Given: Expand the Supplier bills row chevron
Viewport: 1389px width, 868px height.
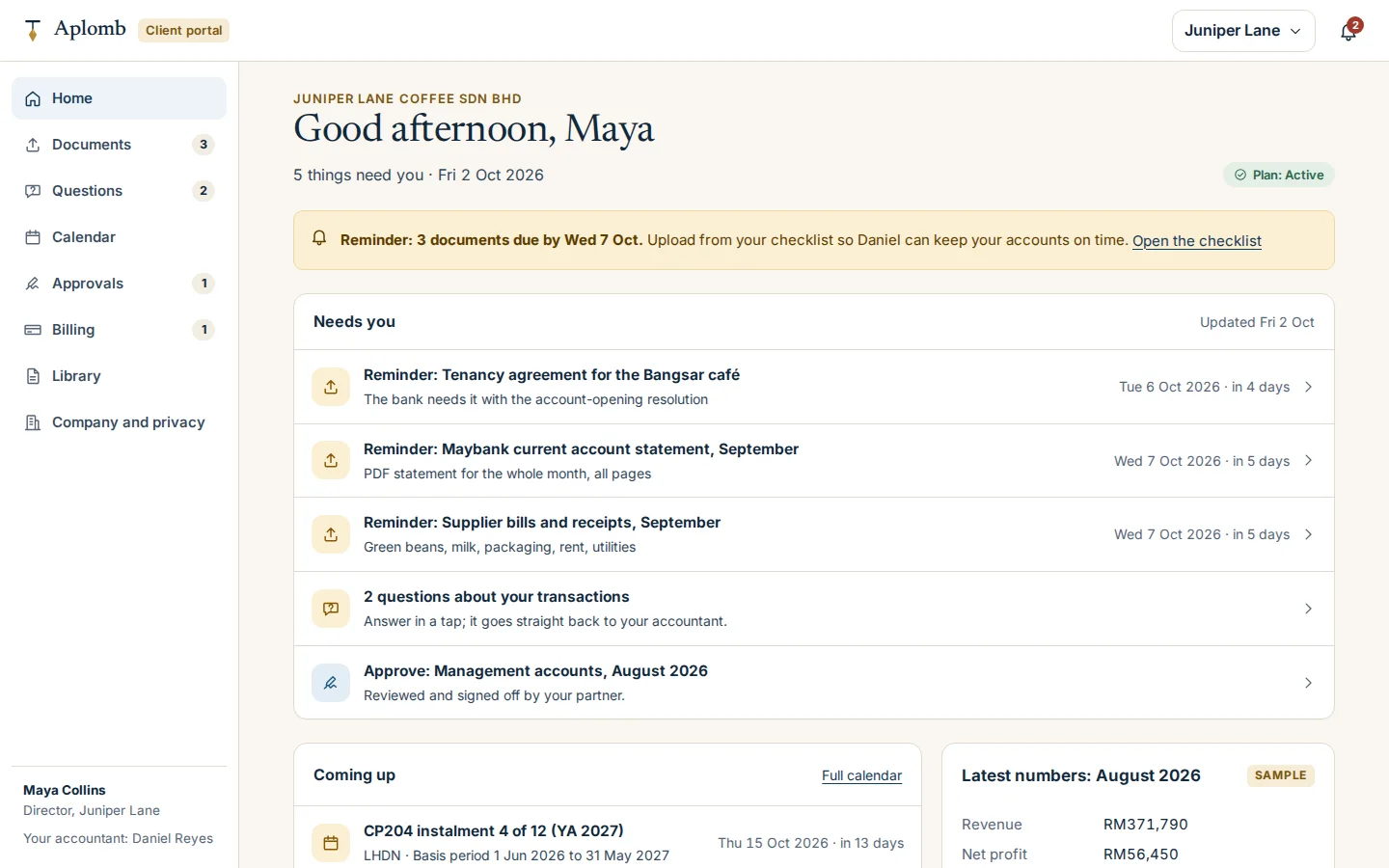Looking at the screenshot, I should pos(1309,534).
